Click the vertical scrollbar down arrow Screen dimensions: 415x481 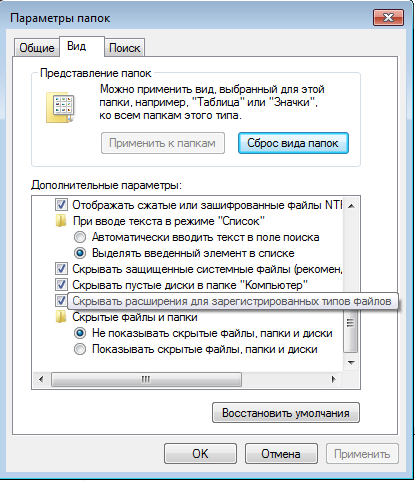coord(351,362)
